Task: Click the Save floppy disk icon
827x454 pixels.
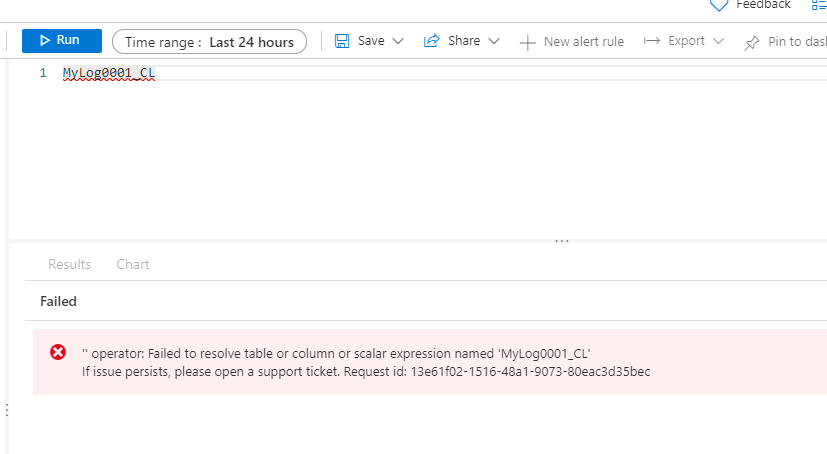Action: point(342,41)
